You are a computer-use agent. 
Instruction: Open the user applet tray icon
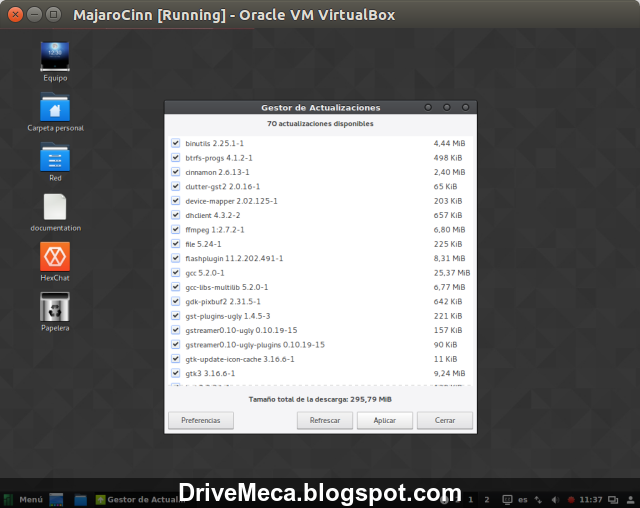[631, 500]
